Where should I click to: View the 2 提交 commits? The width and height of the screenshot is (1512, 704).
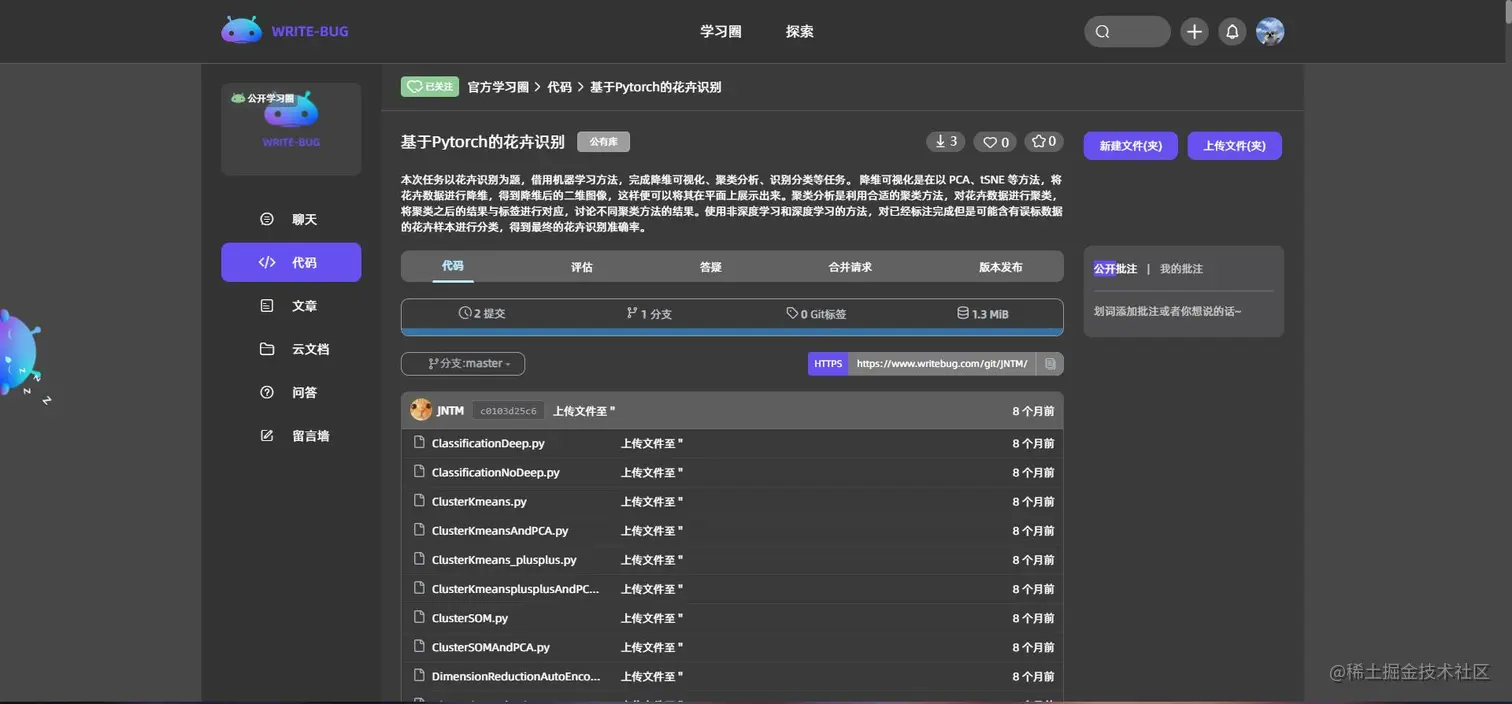482,314
